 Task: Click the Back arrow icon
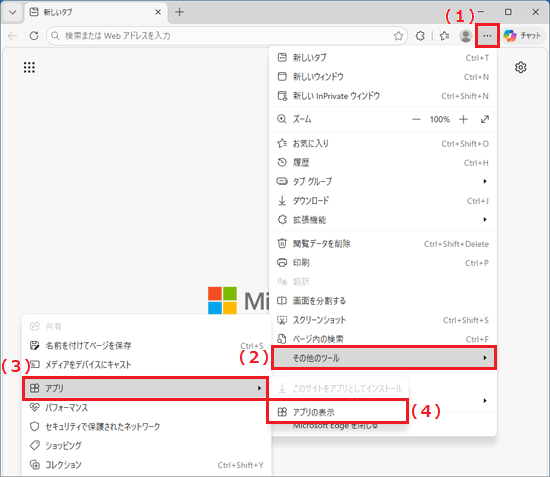tap(13, 36)
